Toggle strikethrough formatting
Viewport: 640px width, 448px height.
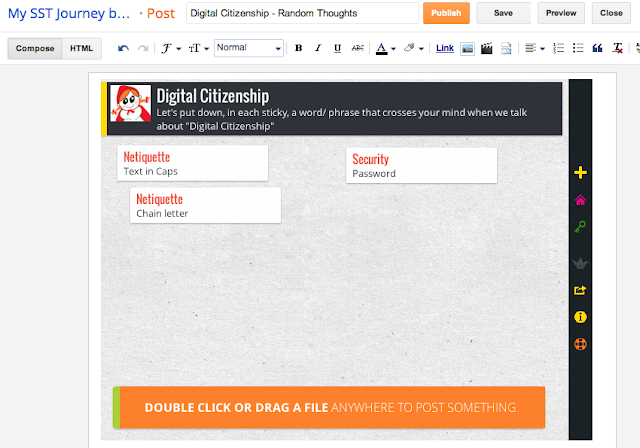(x=358, y=48)
